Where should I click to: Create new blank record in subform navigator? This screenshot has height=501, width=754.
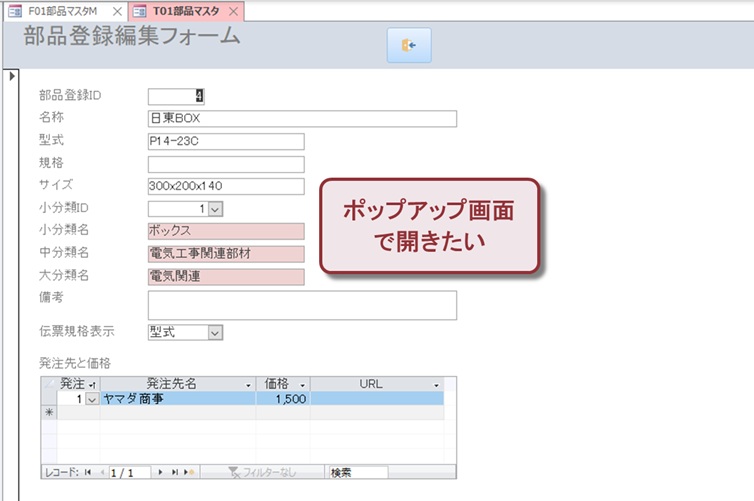tap(189, 471)
